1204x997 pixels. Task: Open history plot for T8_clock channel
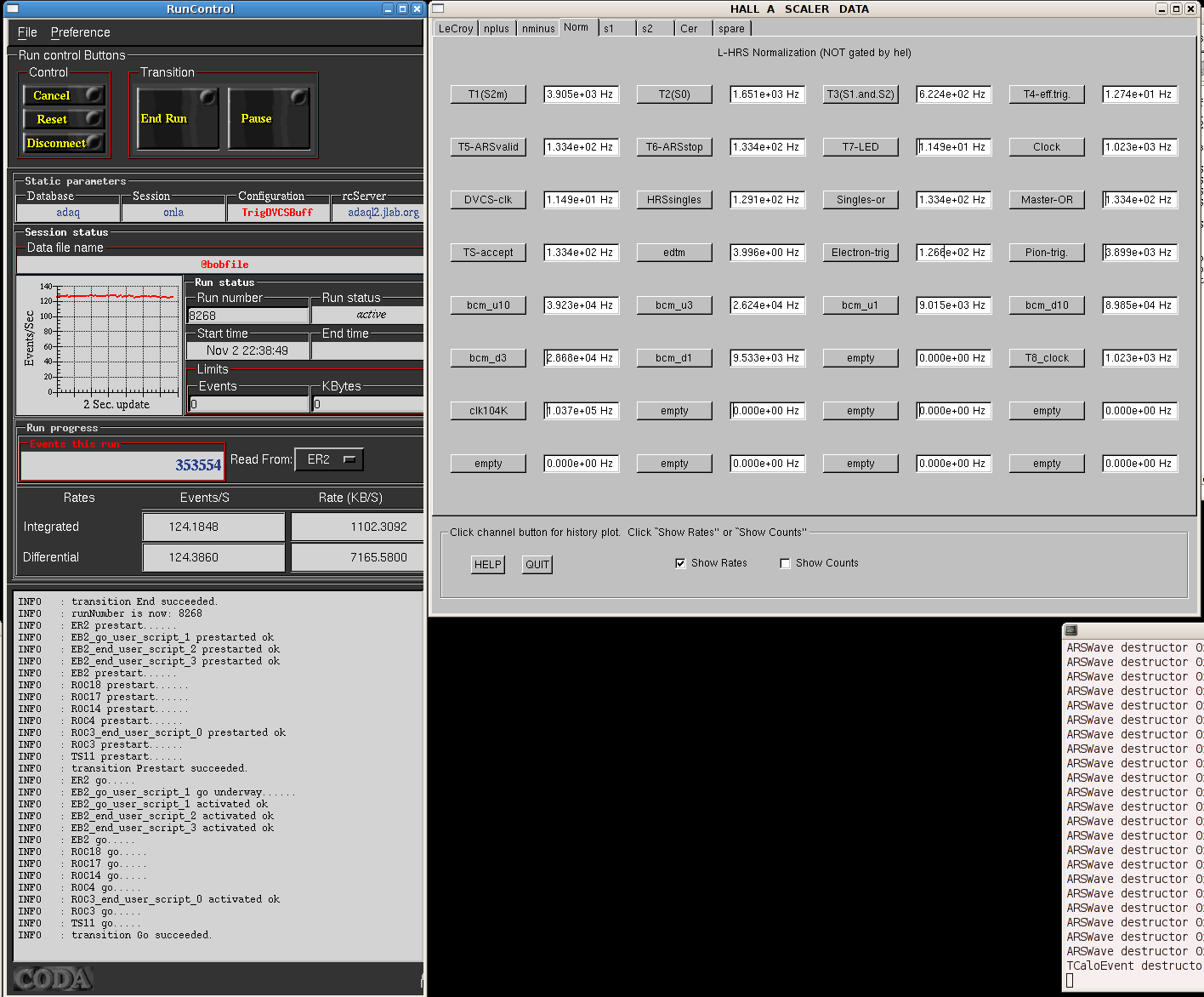click(1047, 358)
